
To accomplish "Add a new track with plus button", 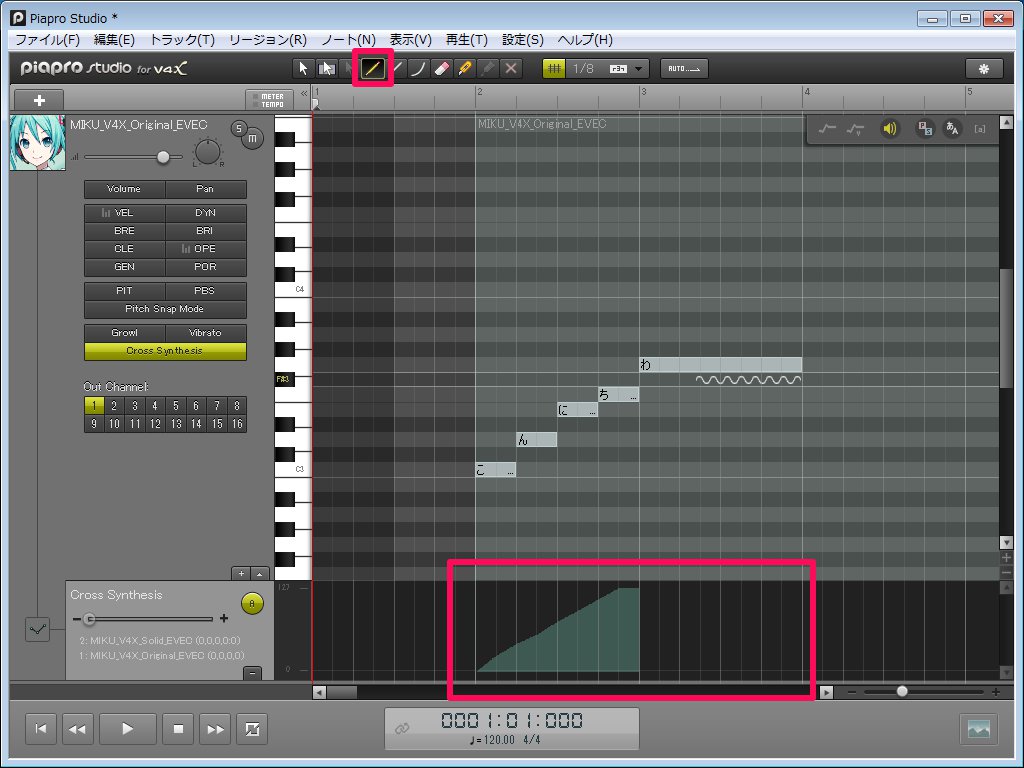I will [39, 101].
